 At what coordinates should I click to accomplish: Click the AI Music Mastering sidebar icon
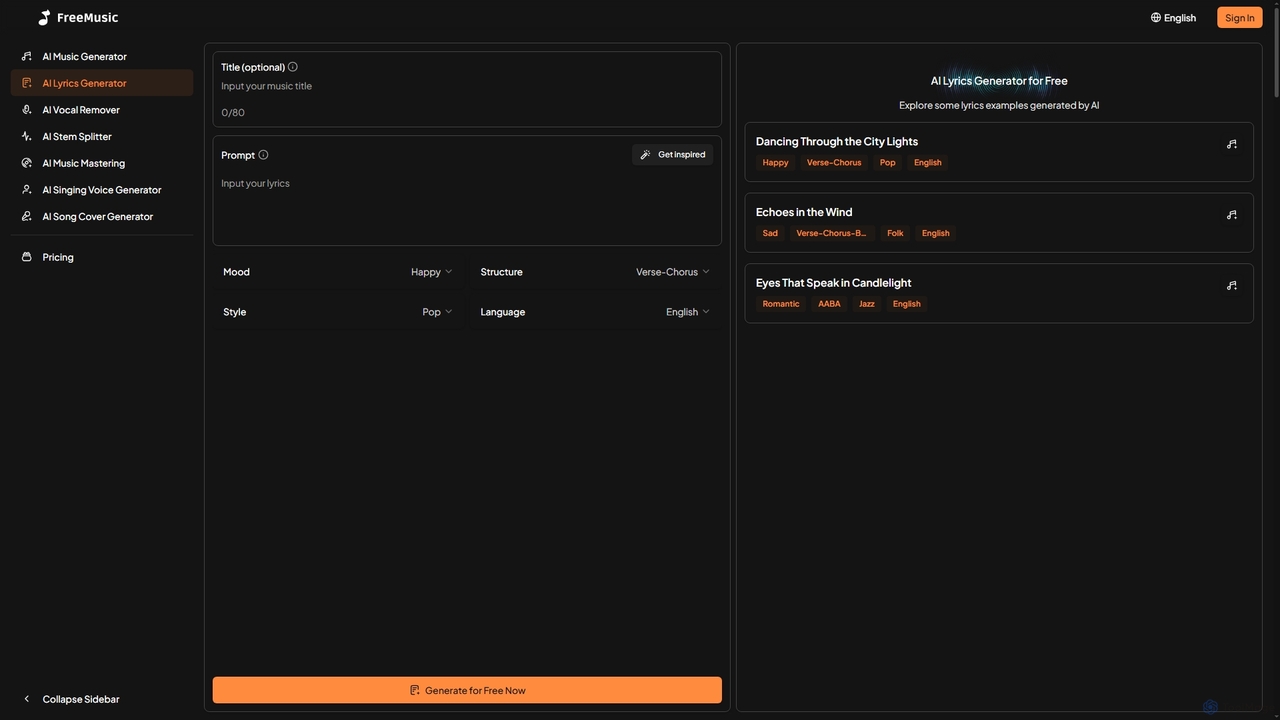(27, 163)
